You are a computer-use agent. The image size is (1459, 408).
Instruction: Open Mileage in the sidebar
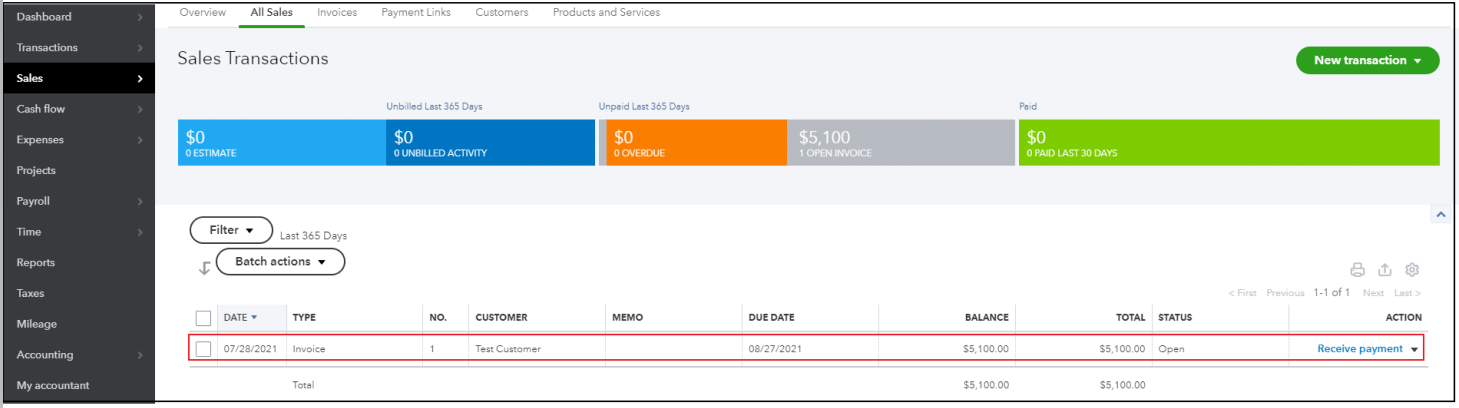pyautogui.click(x=37, y=324)
